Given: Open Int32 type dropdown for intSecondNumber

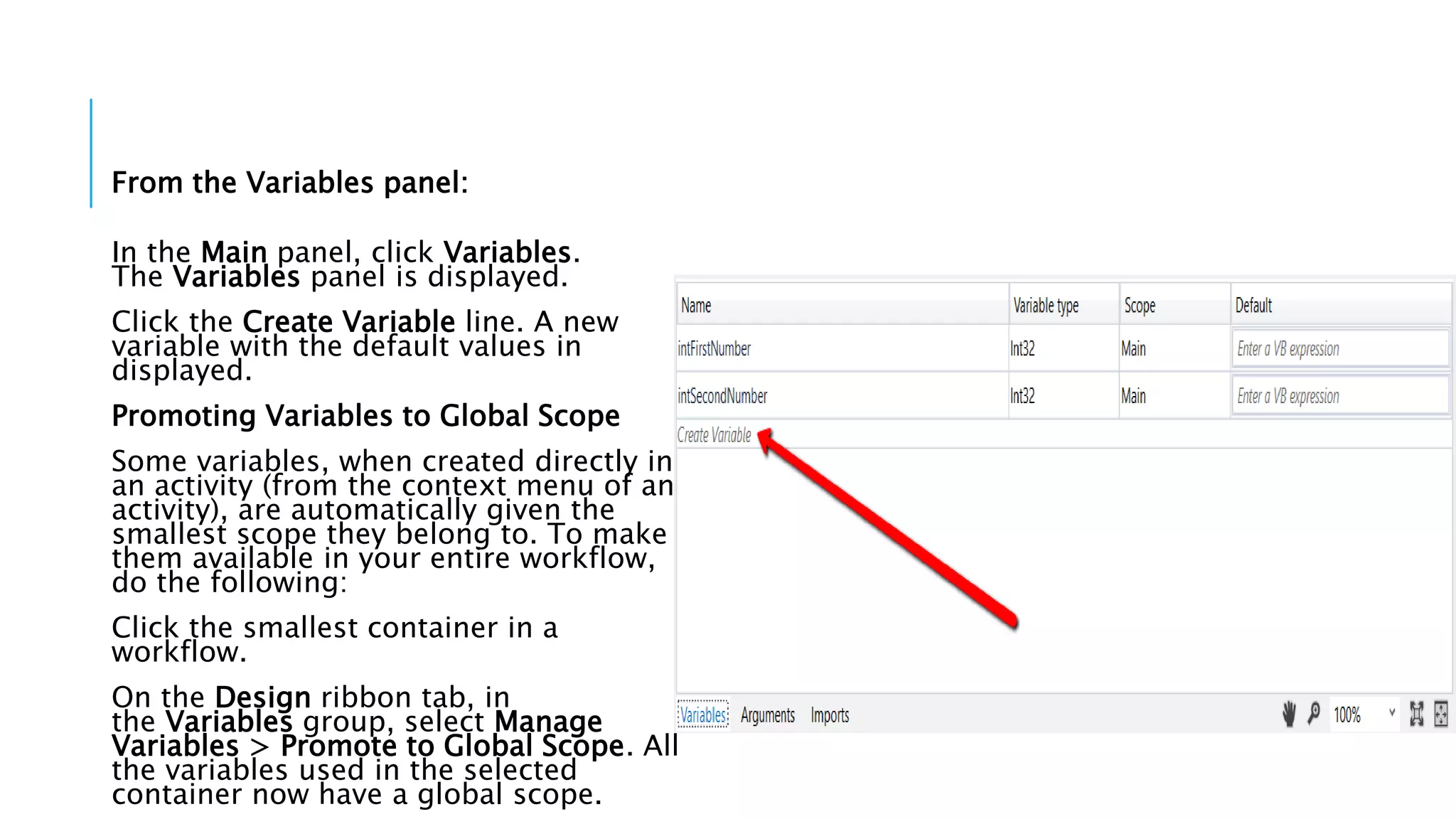Looking at the screenshot, I should [1022, 396].
